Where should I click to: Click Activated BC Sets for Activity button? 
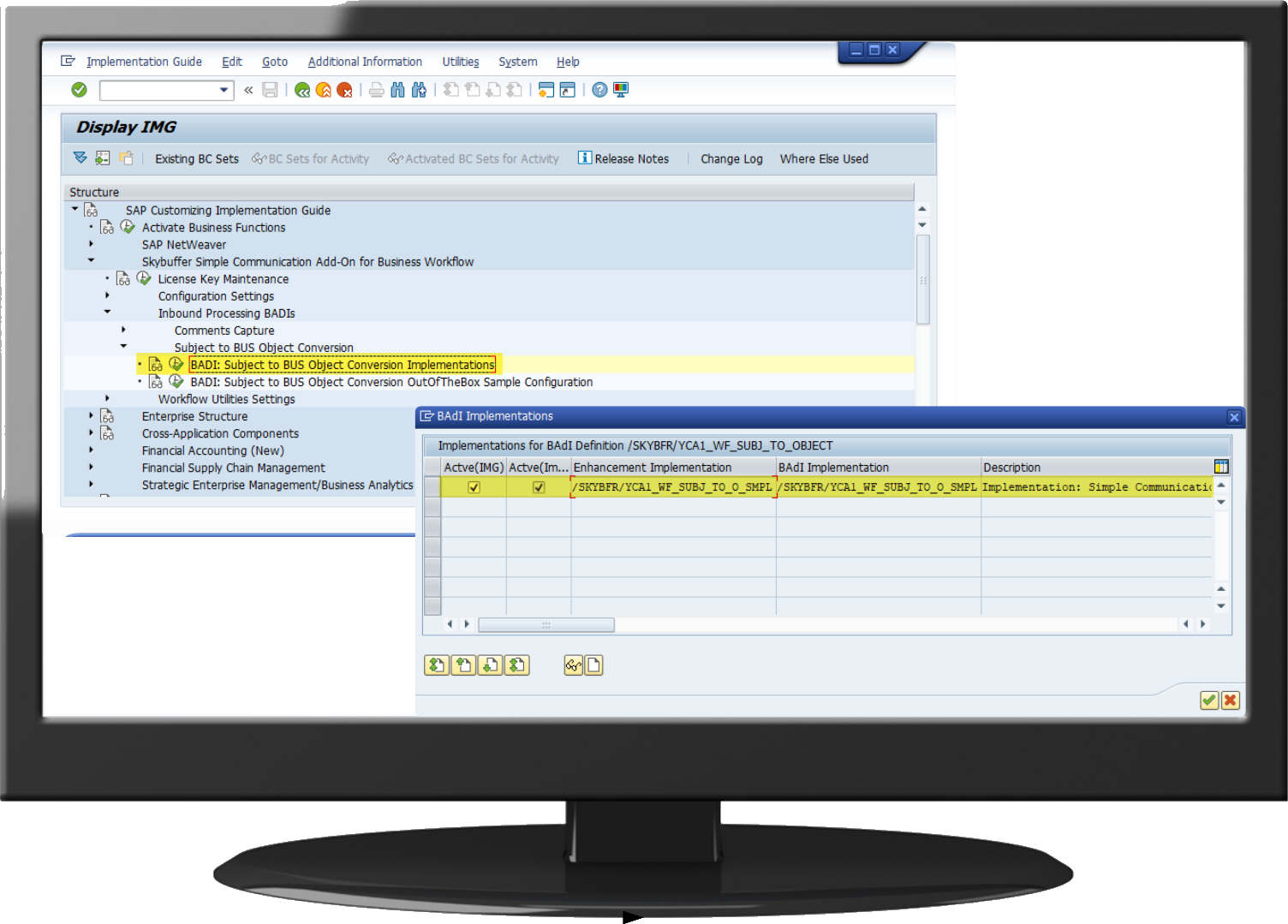pos(473,159)
